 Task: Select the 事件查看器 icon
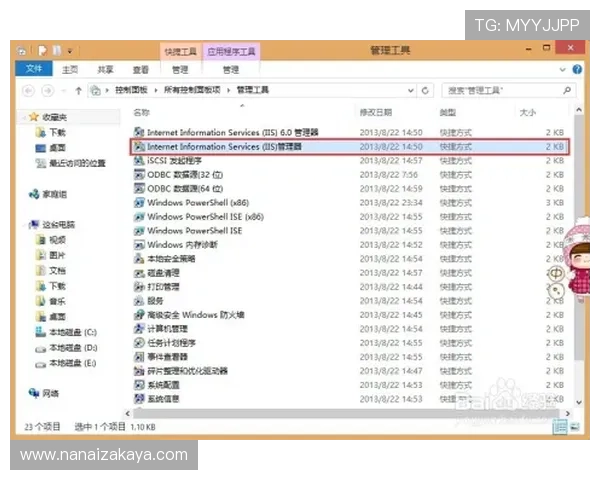[x=139, y=357]
